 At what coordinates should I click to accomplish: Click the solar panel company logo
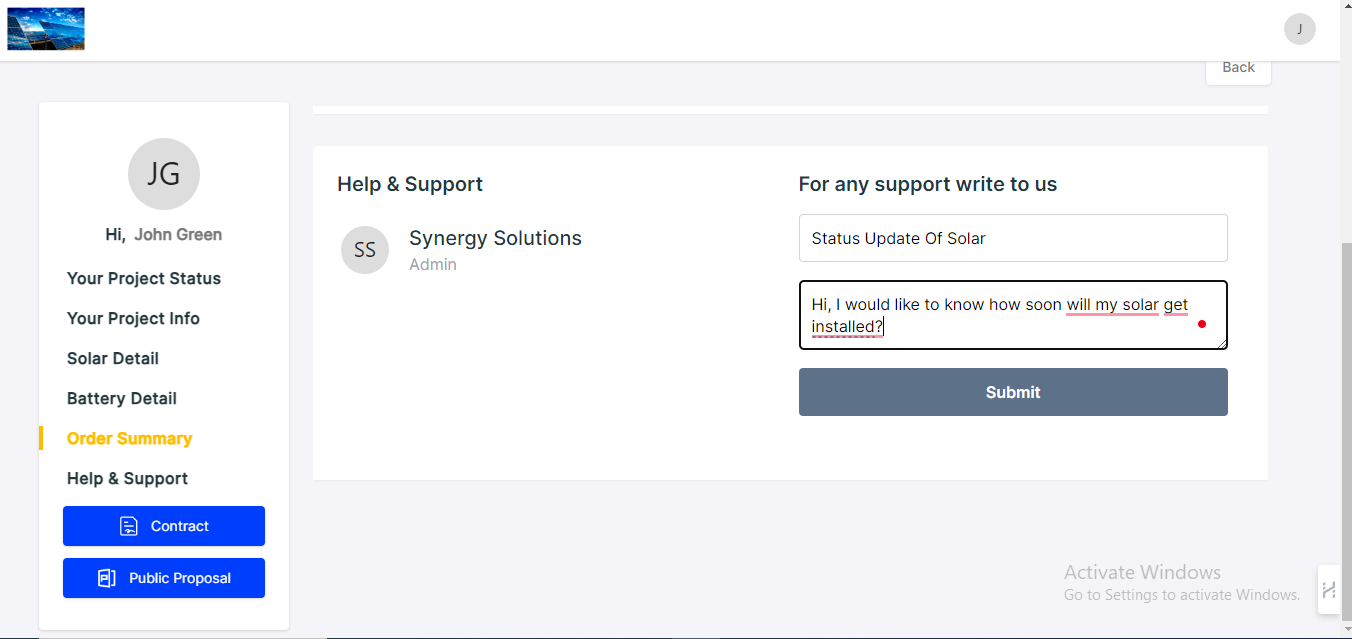(45, 28)
